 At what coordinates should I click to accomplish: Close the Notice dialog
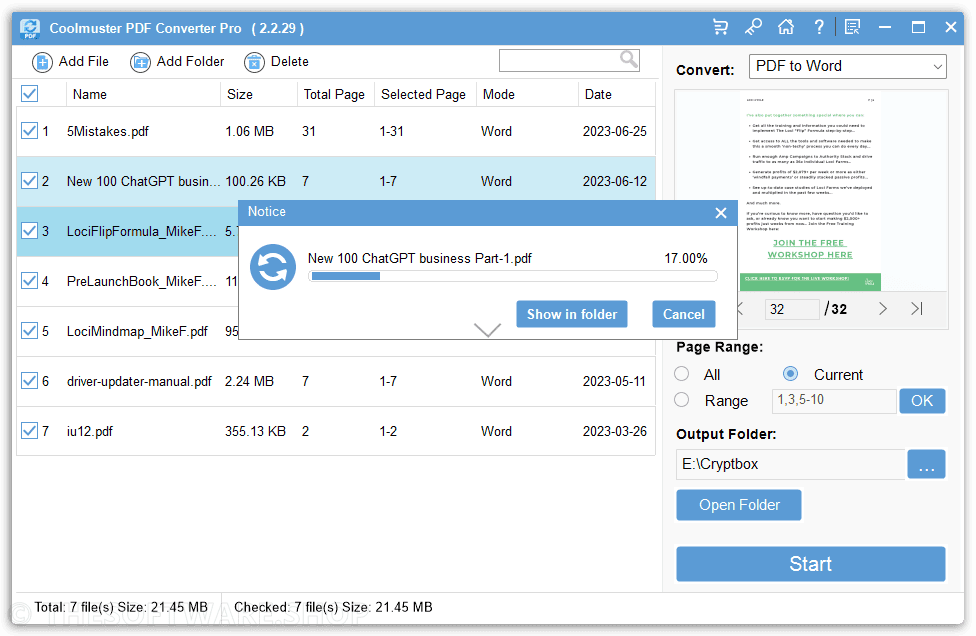[721, 213]
